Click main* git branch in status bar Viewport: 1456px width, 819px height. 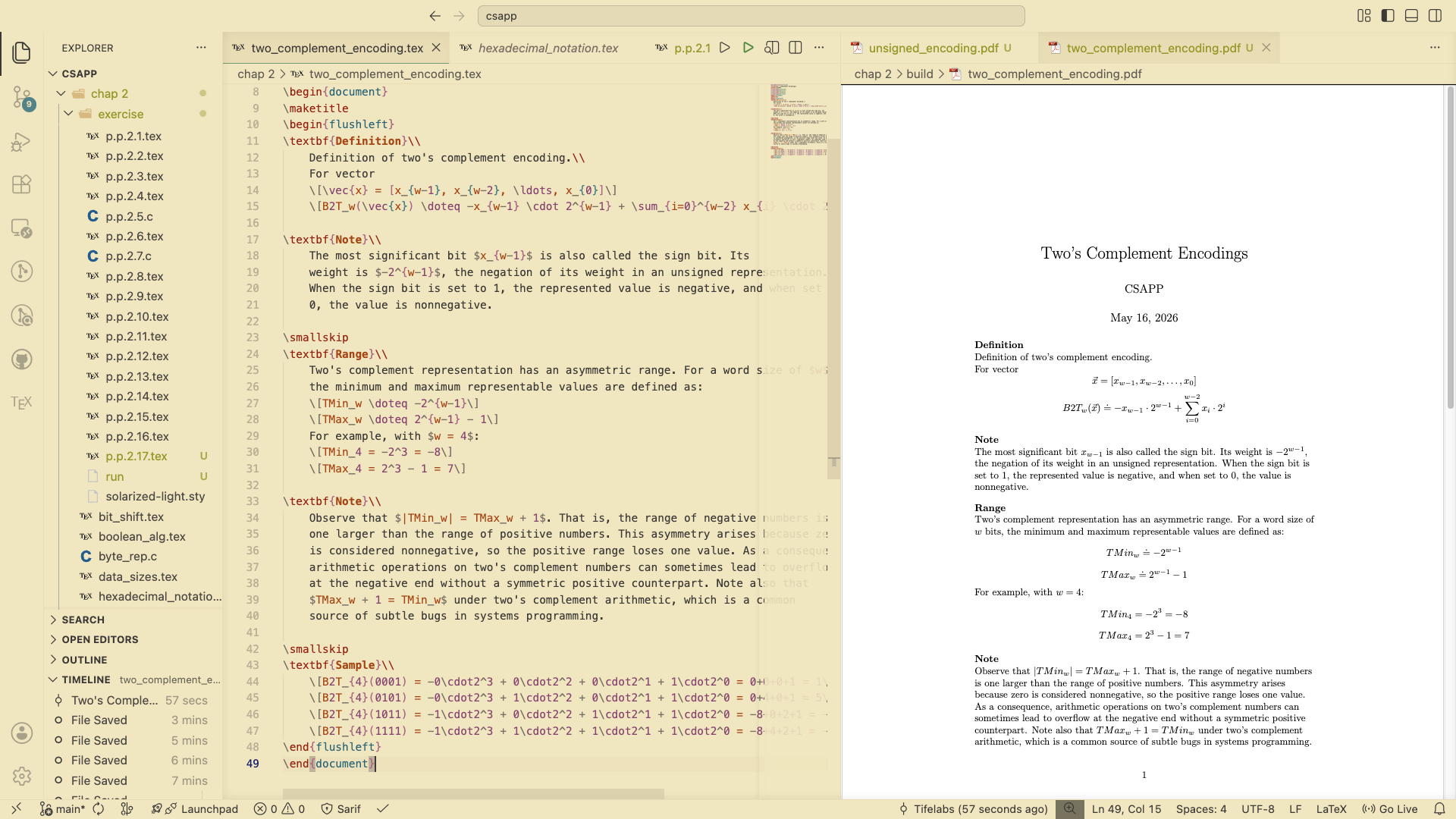pyautogui.click(x=62, y=809)
